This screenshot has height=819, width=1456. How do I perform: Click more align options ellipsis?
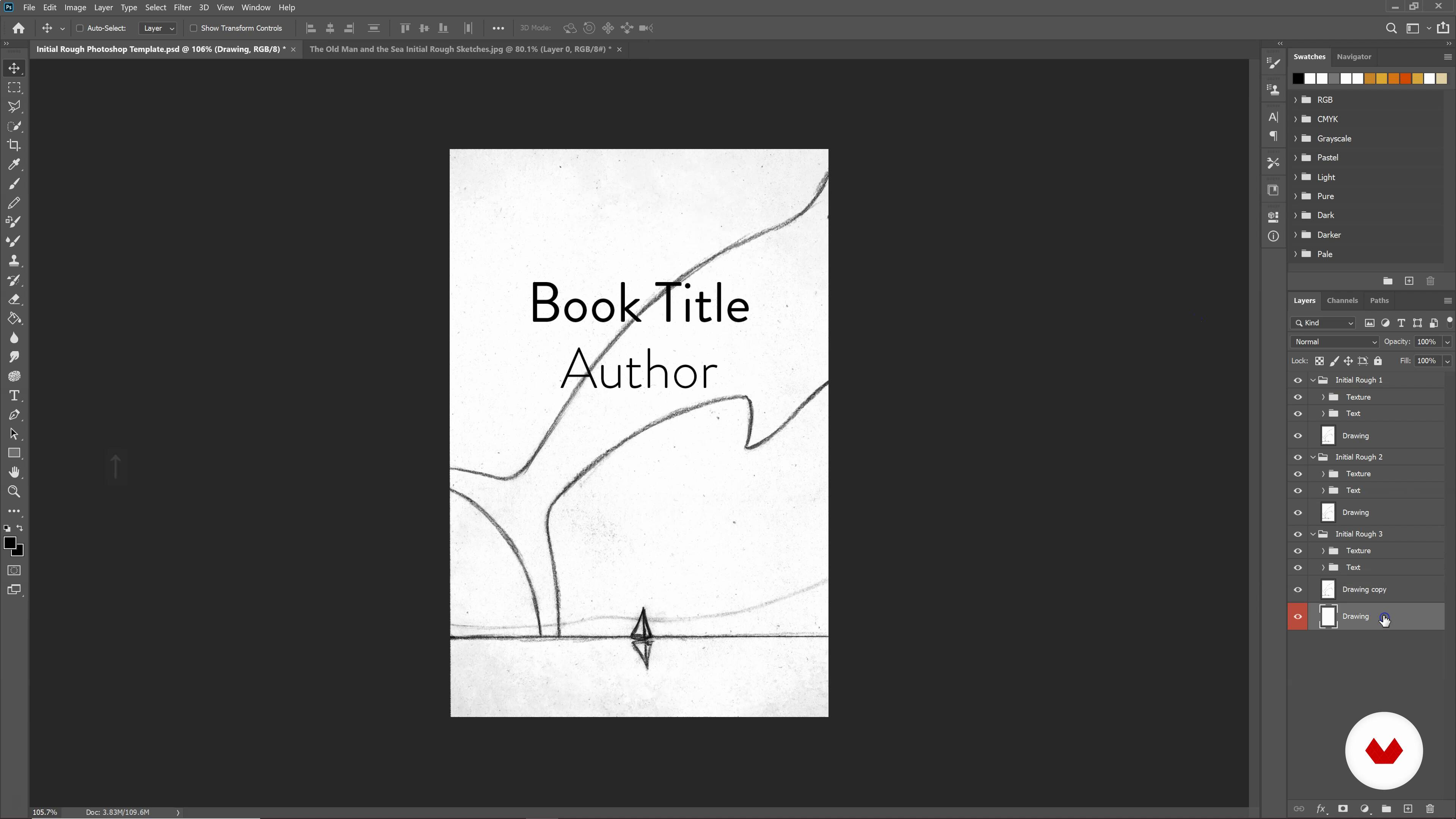coord(498,28)
